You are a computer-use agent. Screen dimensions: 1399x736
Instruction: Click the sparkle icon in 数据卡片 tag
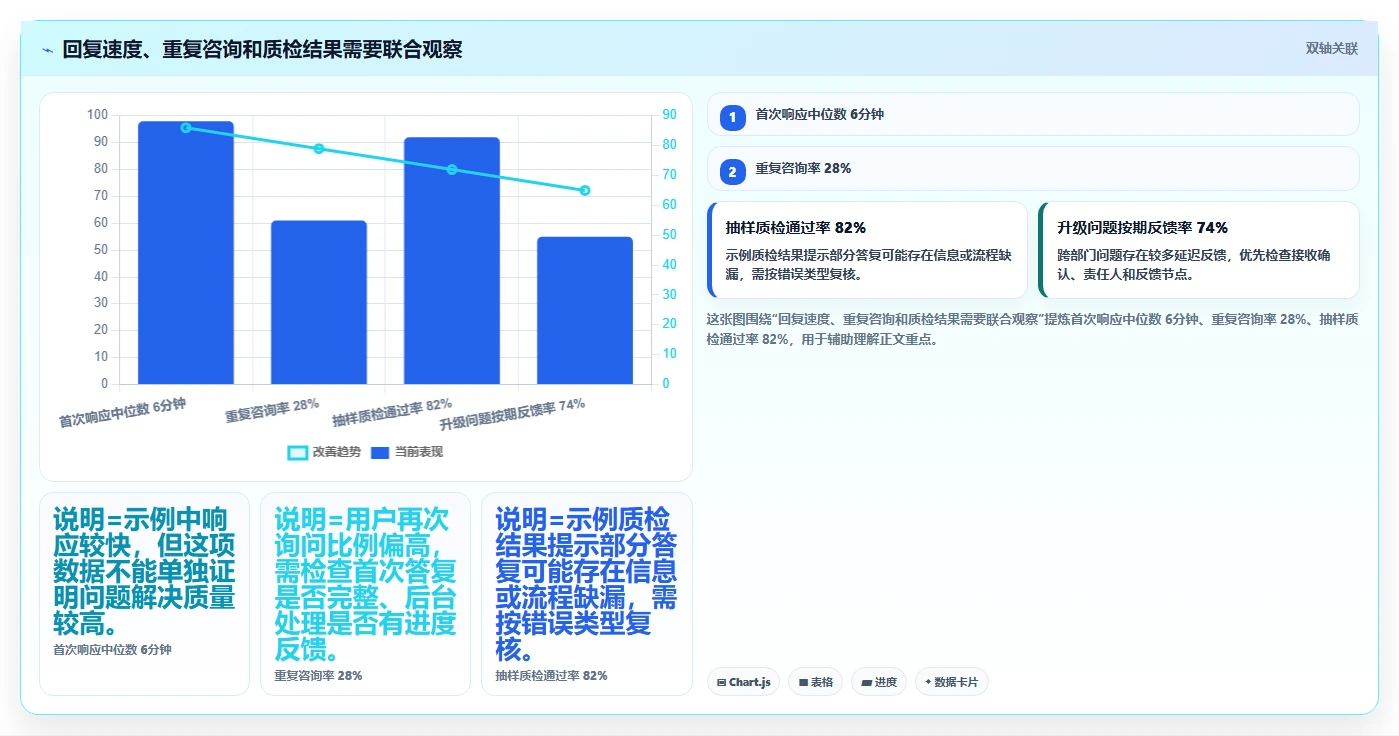(928, 682)
